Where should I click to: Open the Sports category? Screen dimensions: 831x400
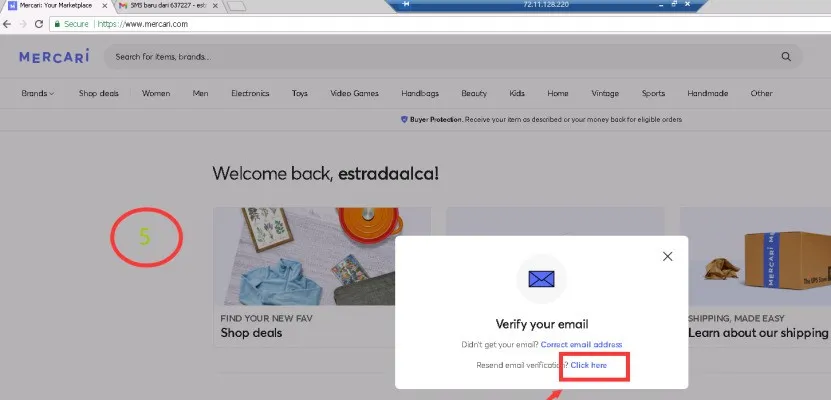tap(653, 93)
